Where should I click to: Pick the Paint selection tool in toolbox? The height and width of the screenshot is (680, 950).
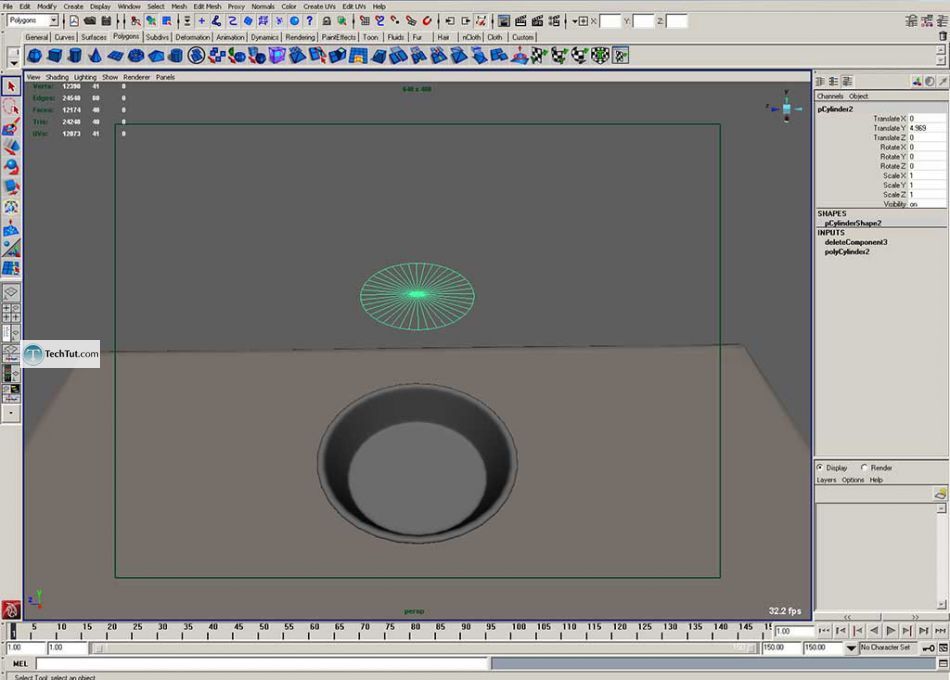click(x=11, y=127)
